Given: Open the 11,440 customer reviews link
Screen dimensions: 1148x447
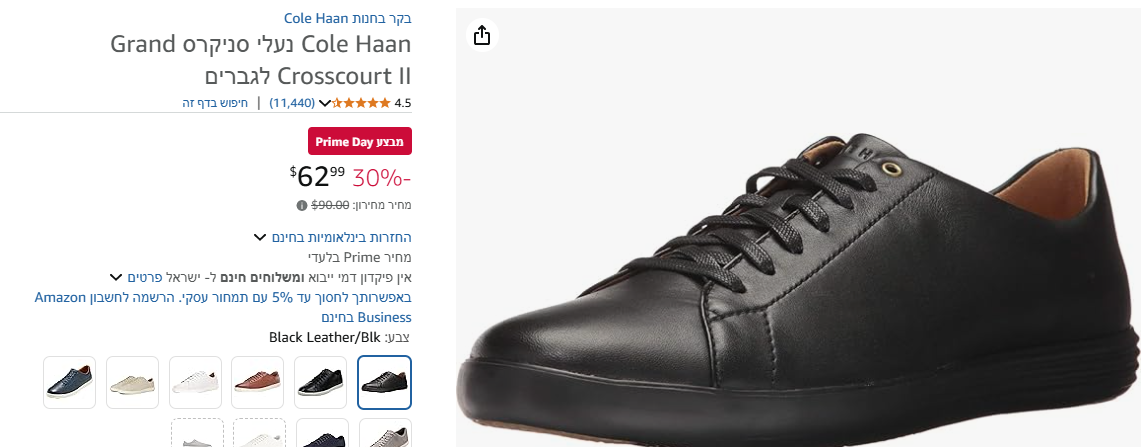Looking at the screenshot, I should (x=292, y=102).
